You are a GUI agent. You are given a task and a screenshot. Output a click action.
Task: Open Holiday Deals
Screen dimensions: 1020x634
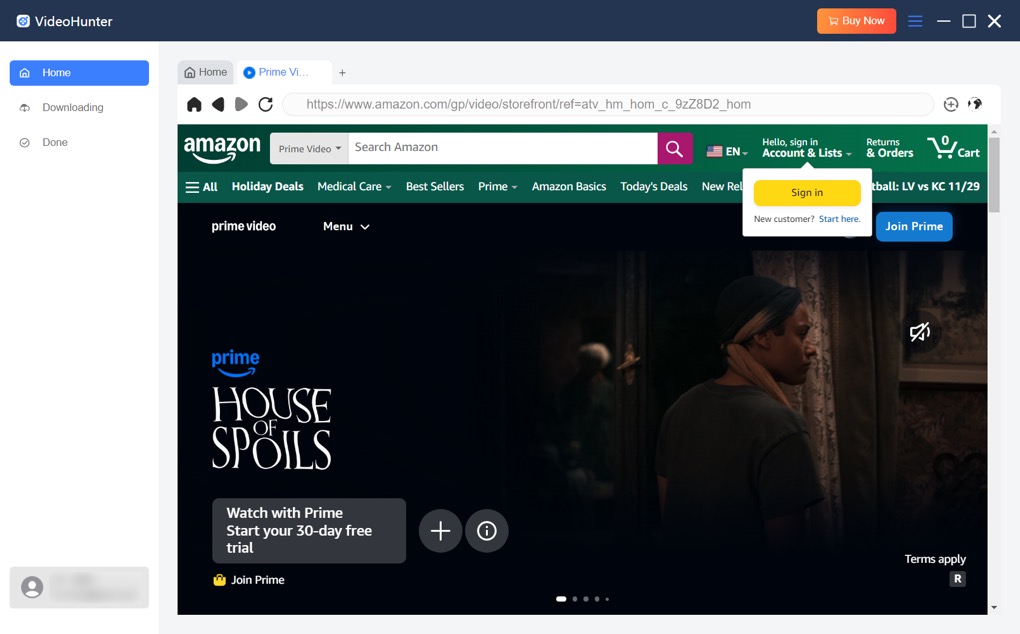point(267,187)
